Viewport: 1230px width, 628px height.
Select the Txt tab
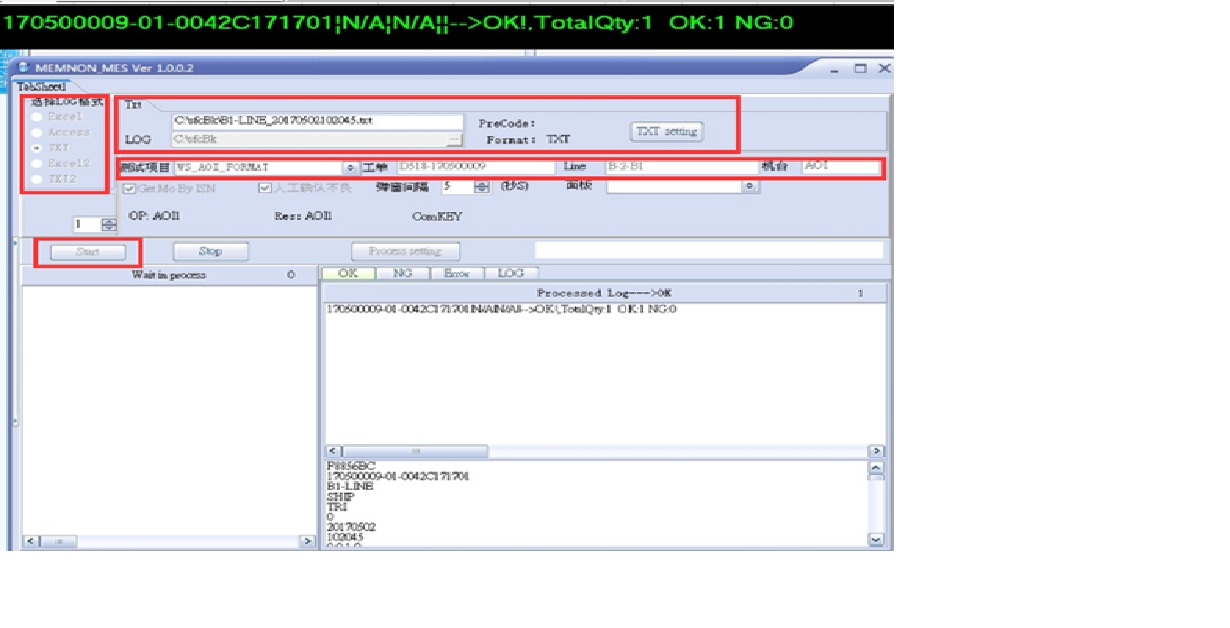[x=134, y=104]
